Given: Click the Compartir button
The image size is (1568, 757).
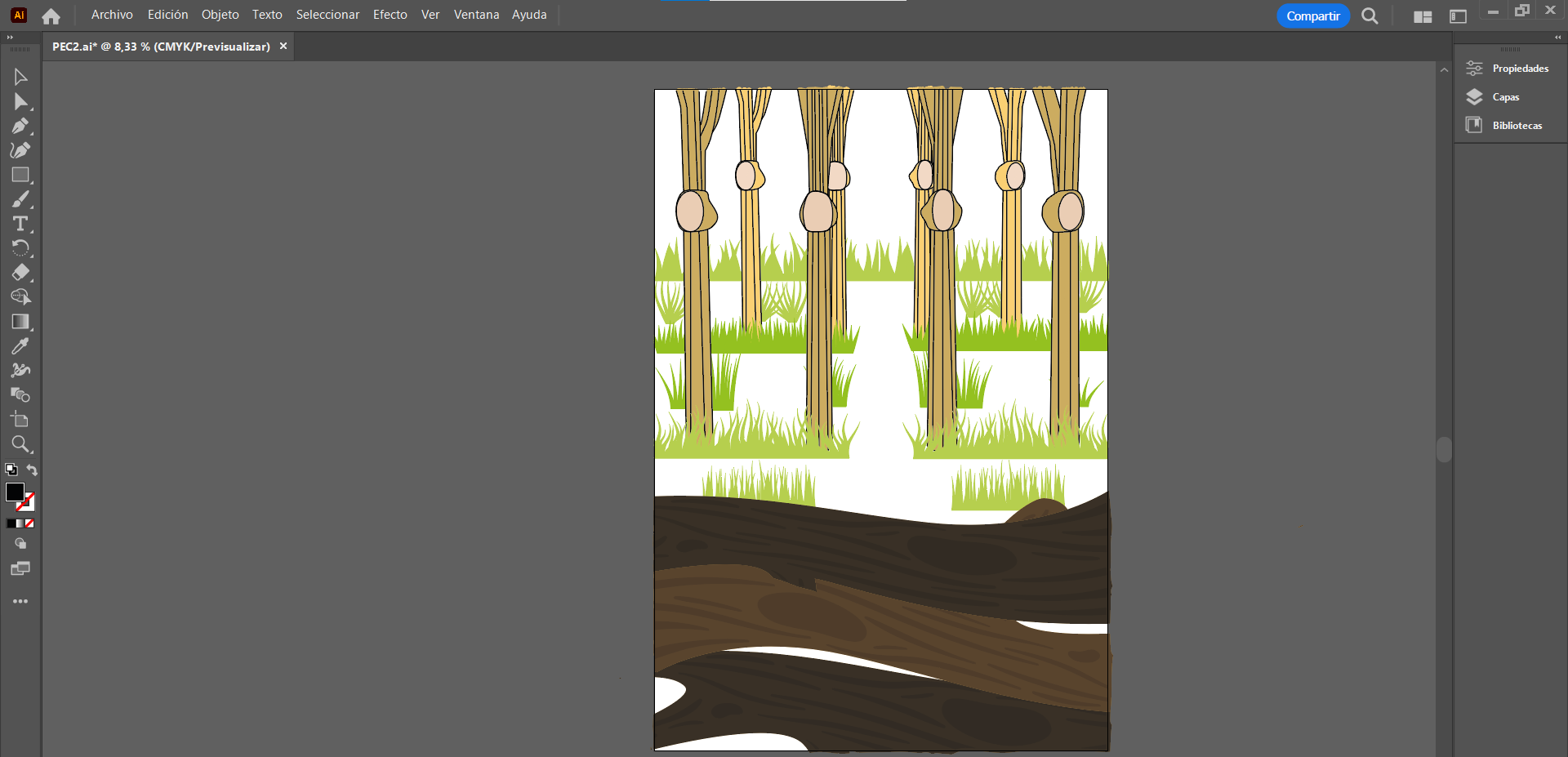Looking at the screenshot, I should click(1312, 16).
